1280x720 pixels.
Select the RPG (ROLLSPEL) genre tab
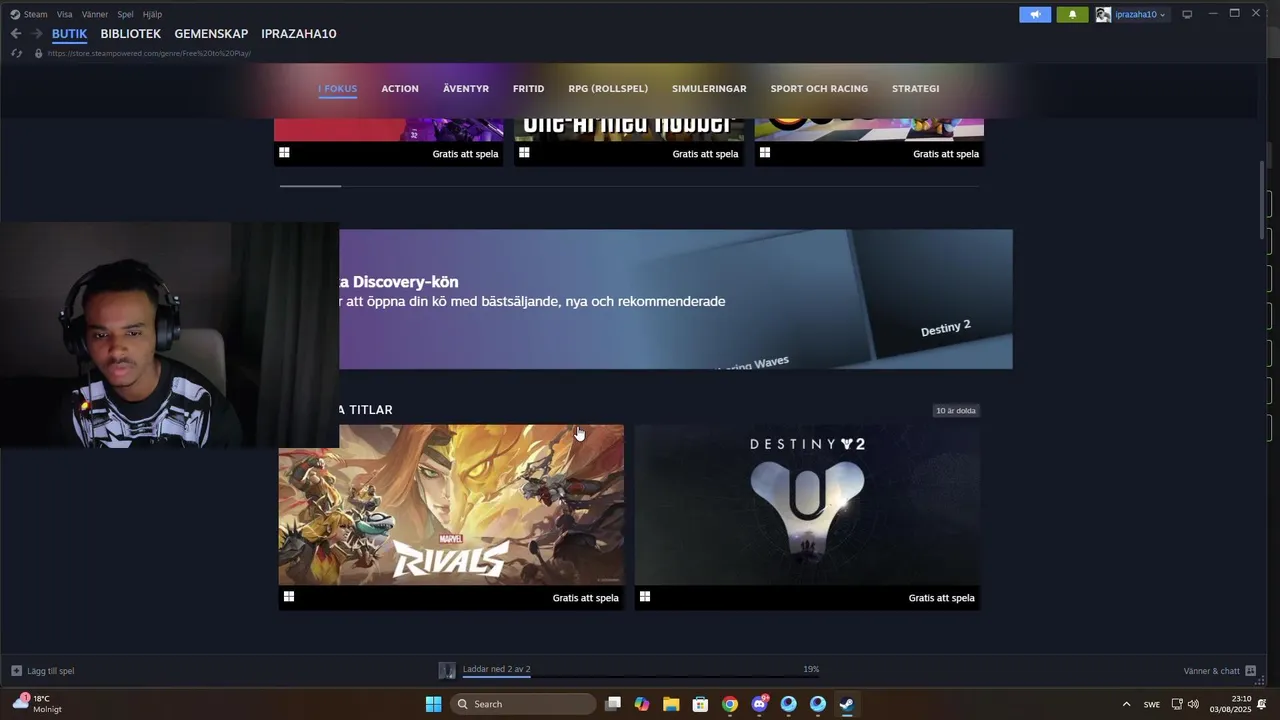point(608,89)
